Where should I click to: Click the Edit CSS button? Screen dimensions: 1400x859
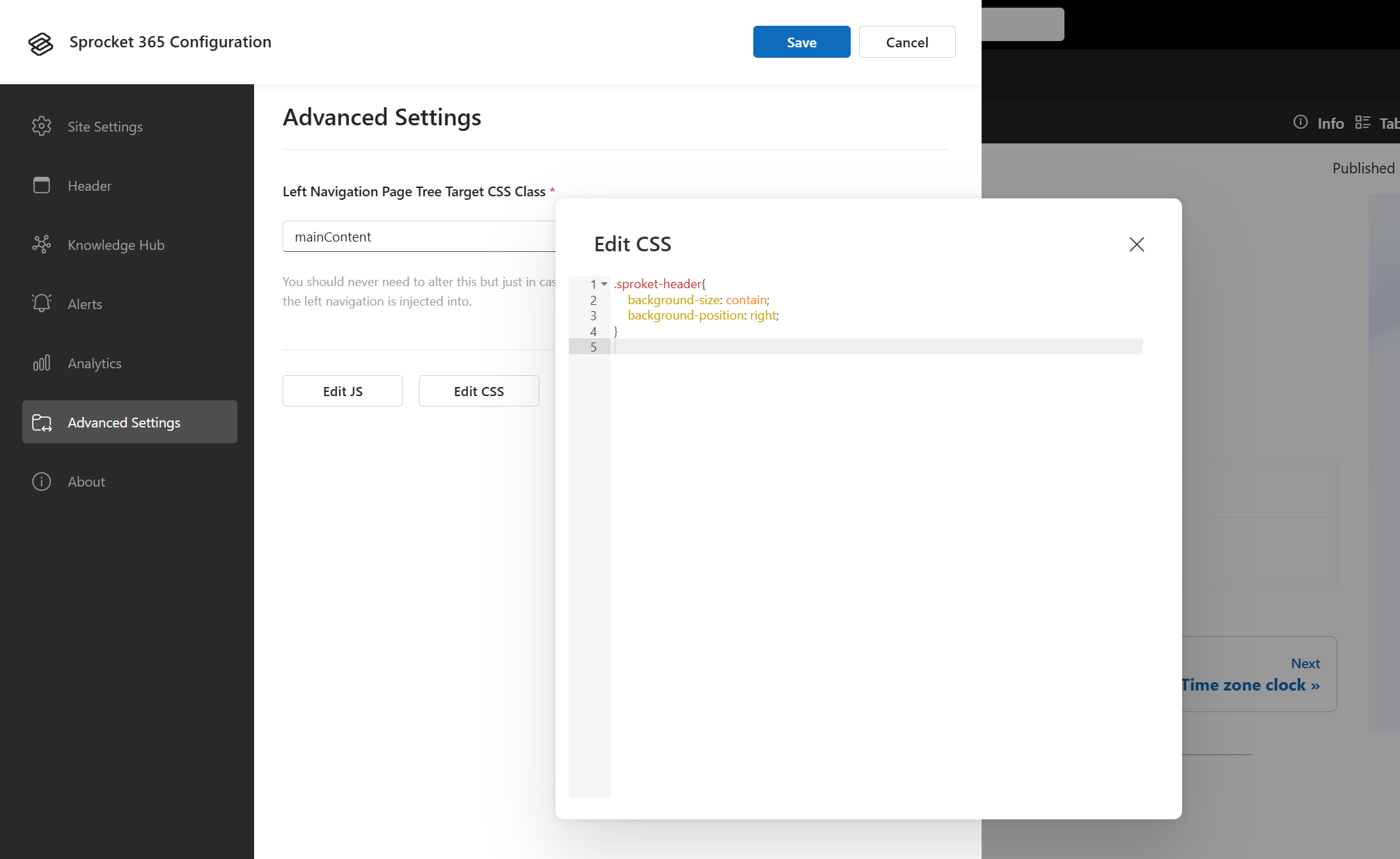click(479, 391)
